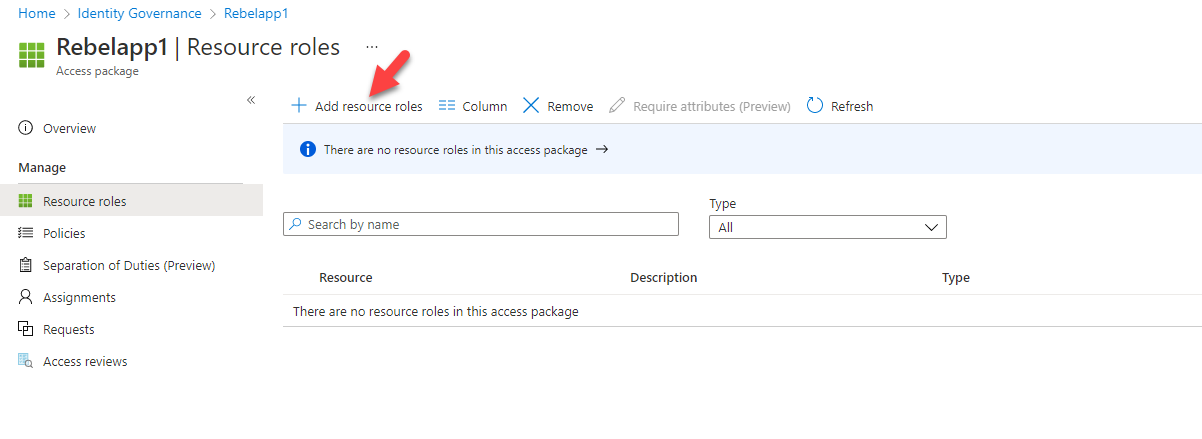Click the Home breadcrumb link
1202x439 pixels.
(36, 14)
